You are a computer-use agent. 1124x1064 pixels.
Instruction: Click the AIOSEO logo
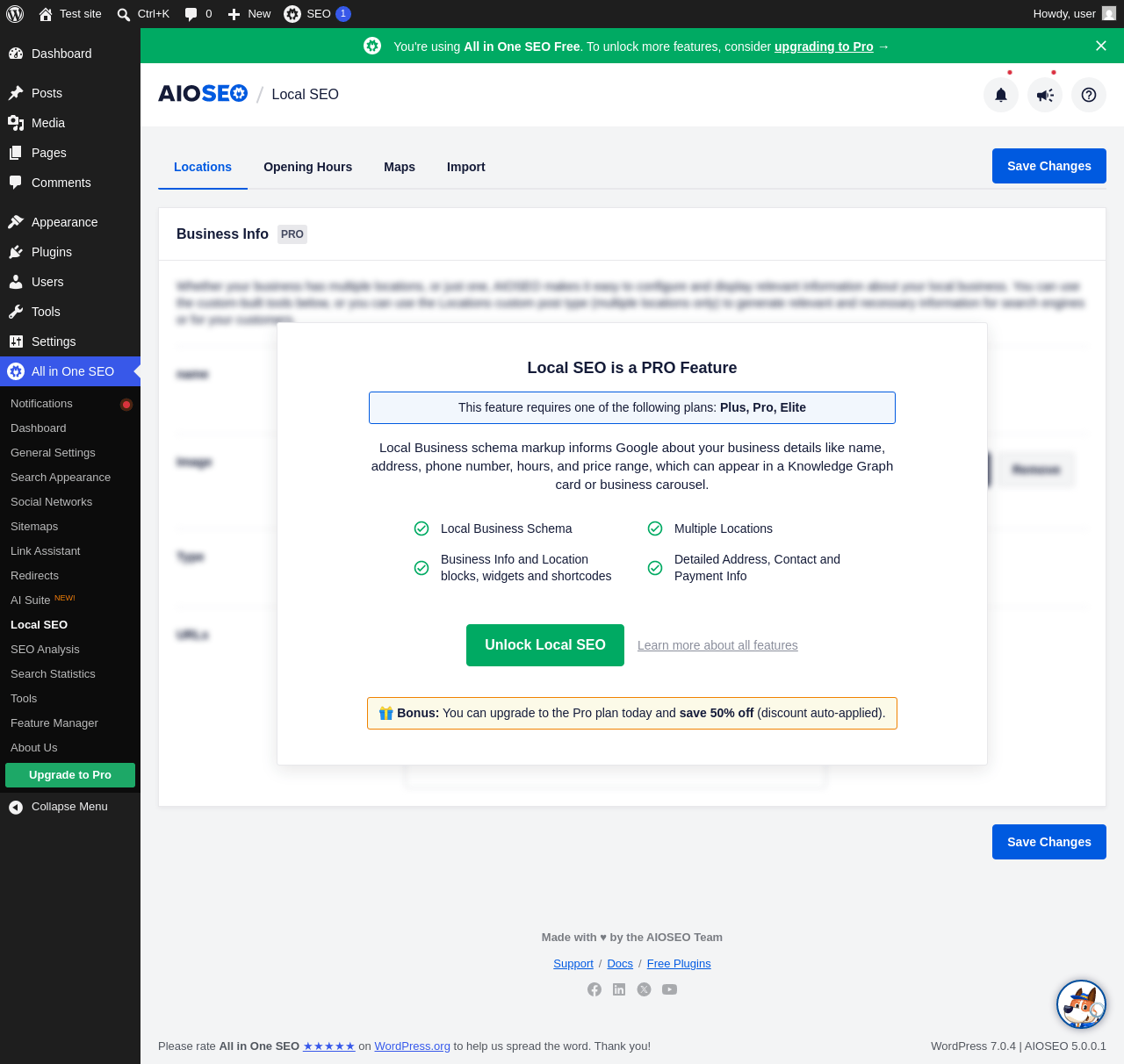pyautogui.click(x=203, y=94)
